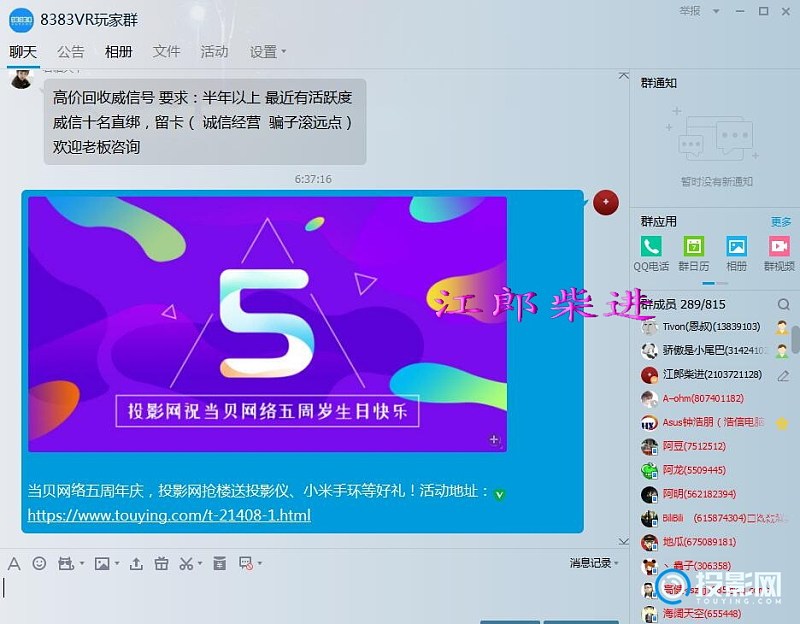Open the 文件 tab
This screenshot has width=800, height=624.
coord(166,52)
